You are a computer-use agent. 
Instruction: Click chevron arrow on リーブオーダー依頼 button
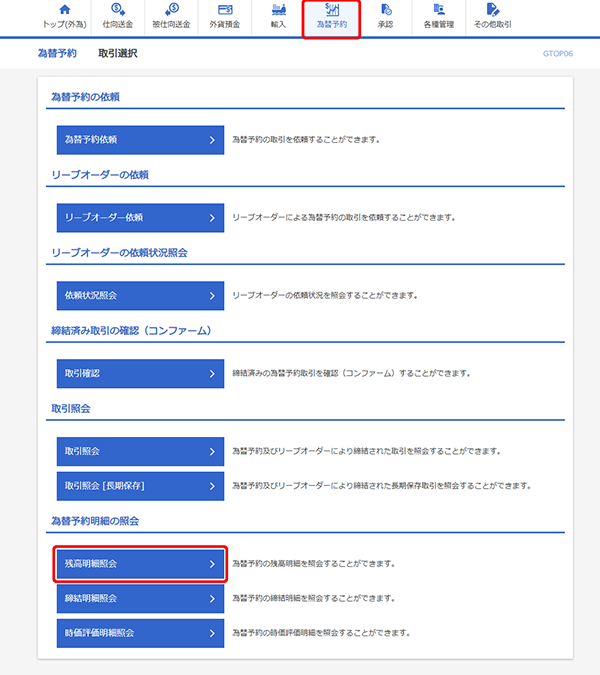point(212,218)
